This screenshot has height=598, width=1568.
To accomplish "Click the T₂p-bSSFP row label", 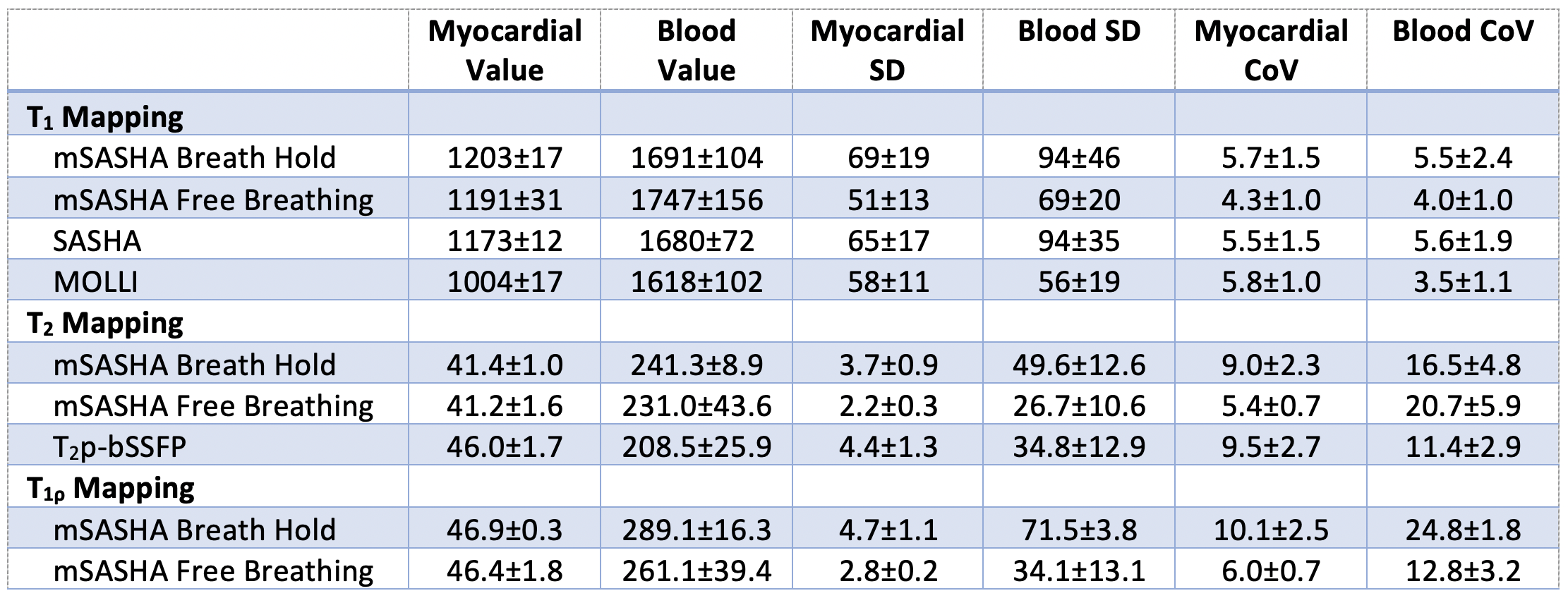I will tap(120, 446).
